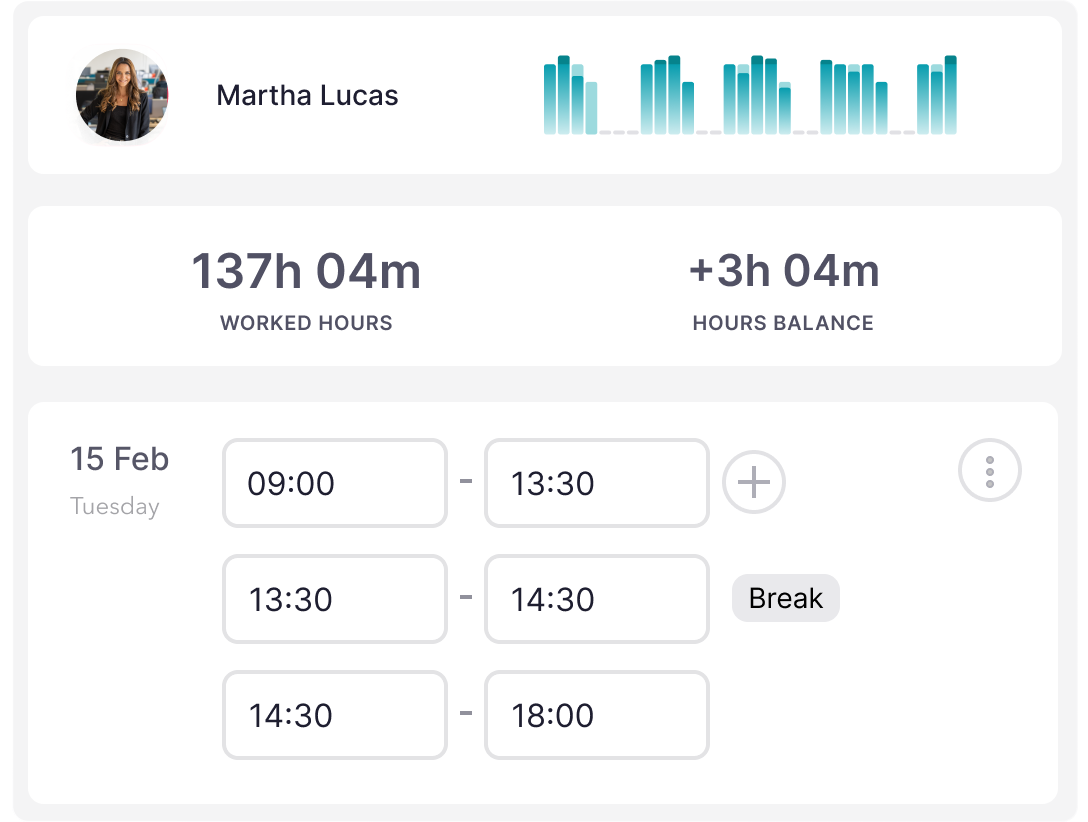
Task: Click the 137h 04m worked hours value
Action: [x=306, y=272]
